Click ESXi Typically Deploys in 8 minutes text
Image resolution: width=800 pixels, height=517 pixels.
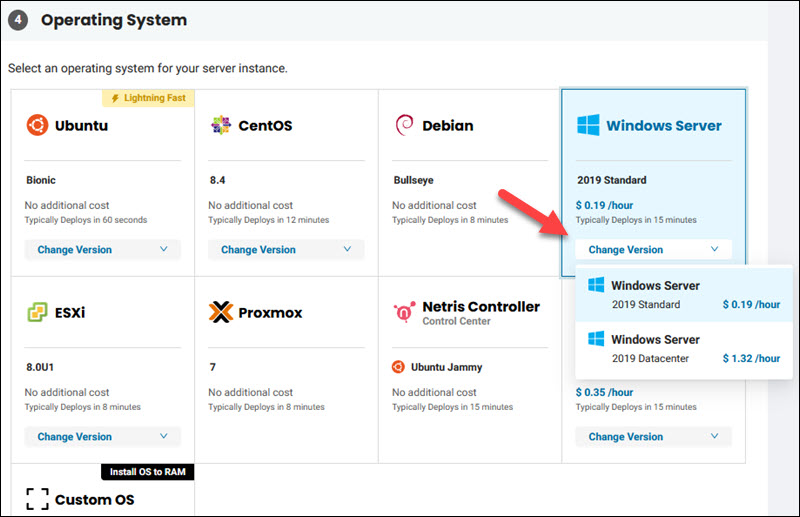click(83, 407)
